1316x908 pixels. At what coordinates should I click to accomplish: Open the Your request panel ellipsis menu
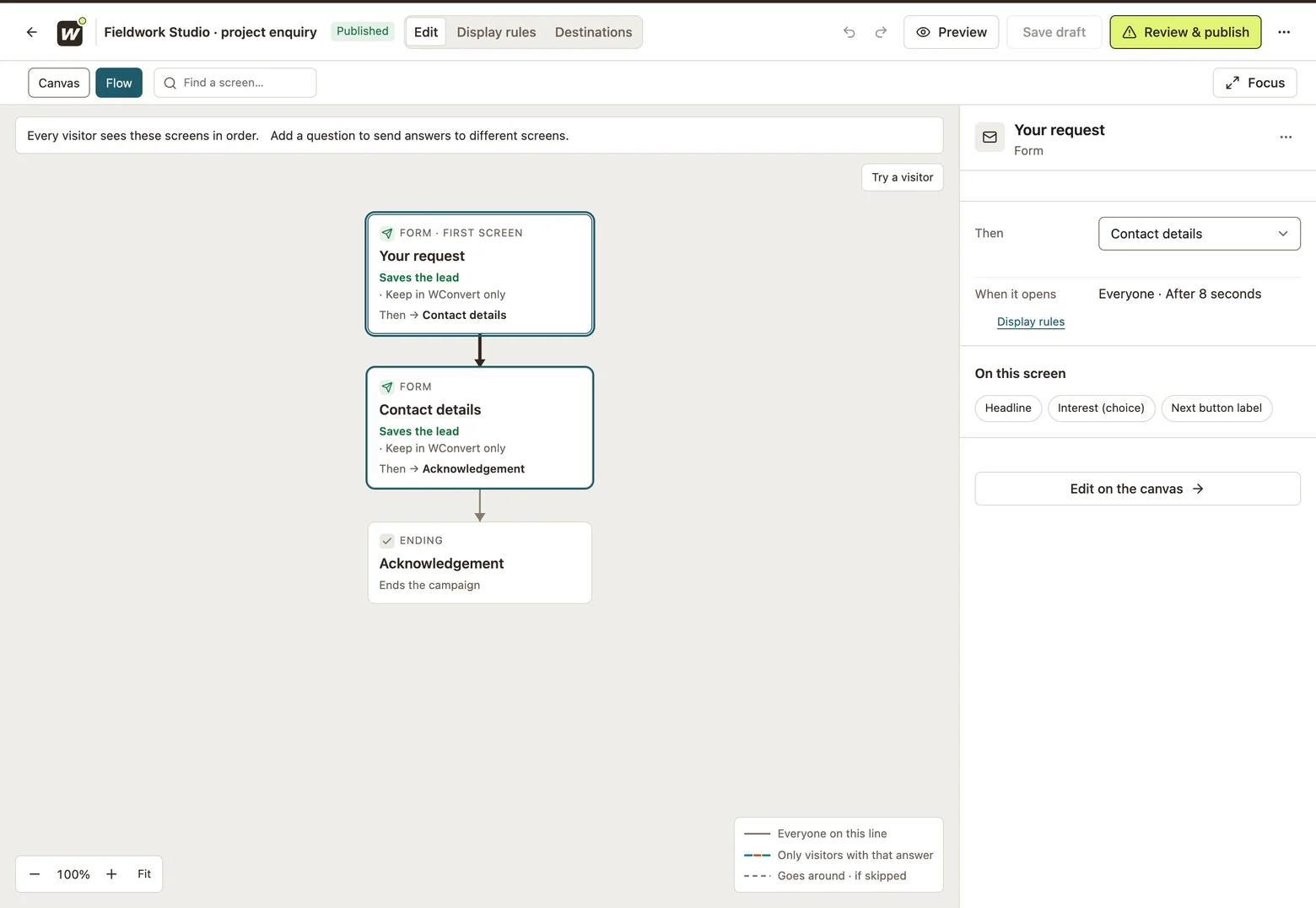click(1286, 137)
